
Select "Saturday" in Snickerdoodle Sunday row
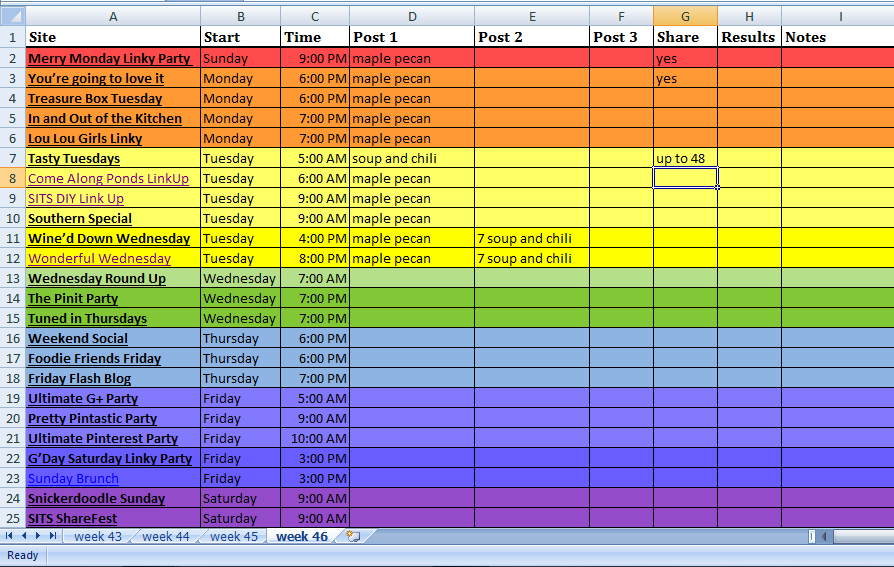pos(241,497)
